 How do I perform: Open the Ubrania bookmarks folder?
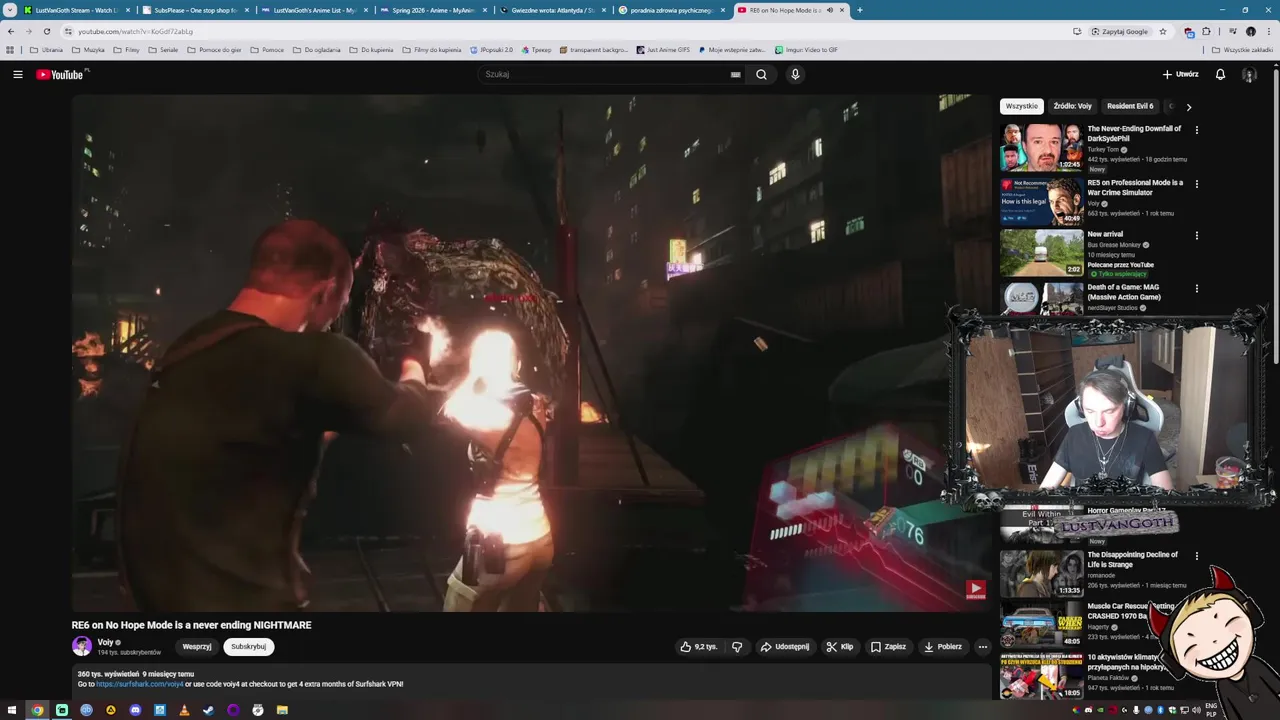pyautogui.click(x=47, y=49)
